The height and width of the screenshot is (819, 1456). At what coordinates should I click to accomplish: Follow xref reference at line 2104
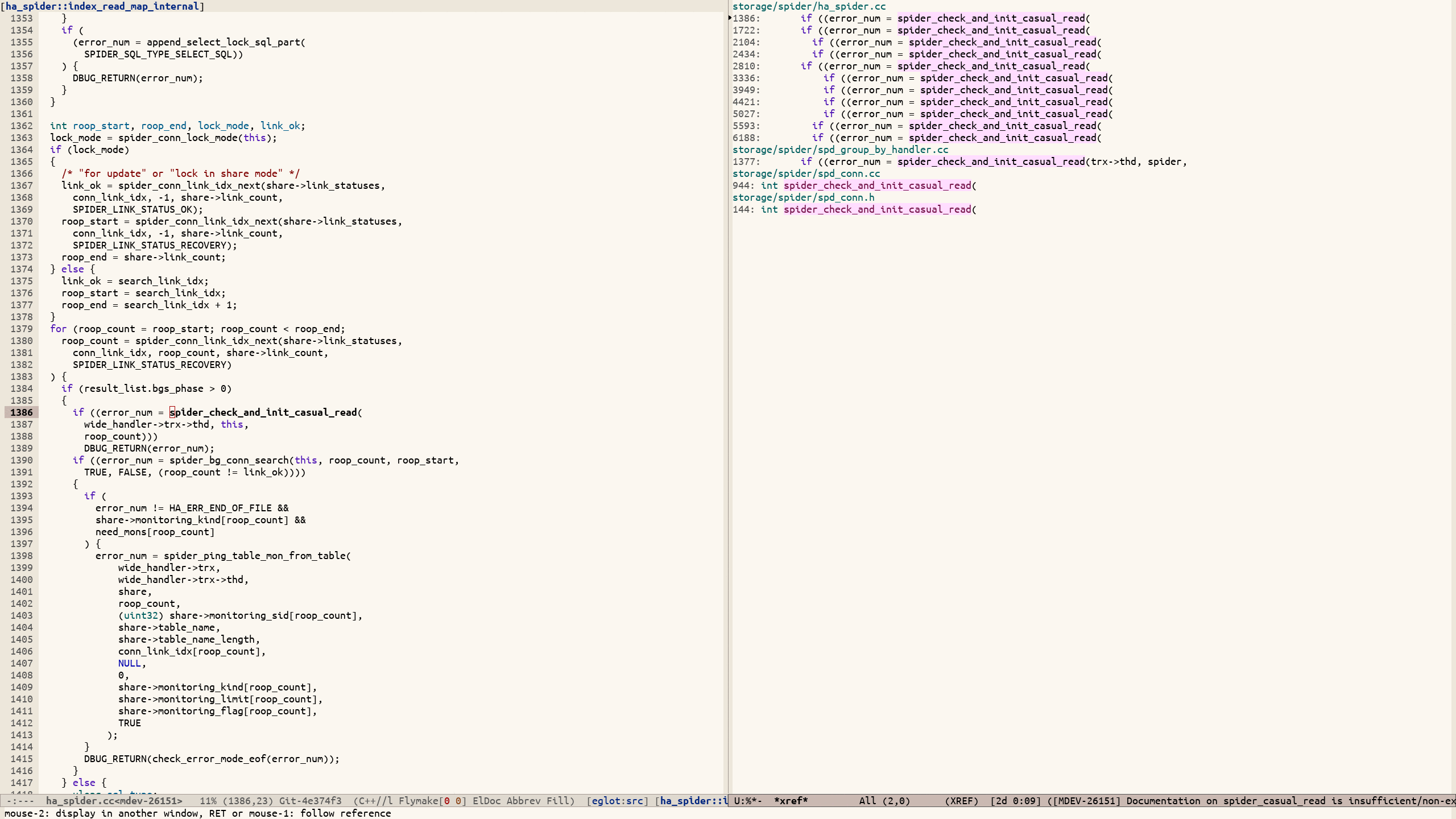pos(1002,42)
